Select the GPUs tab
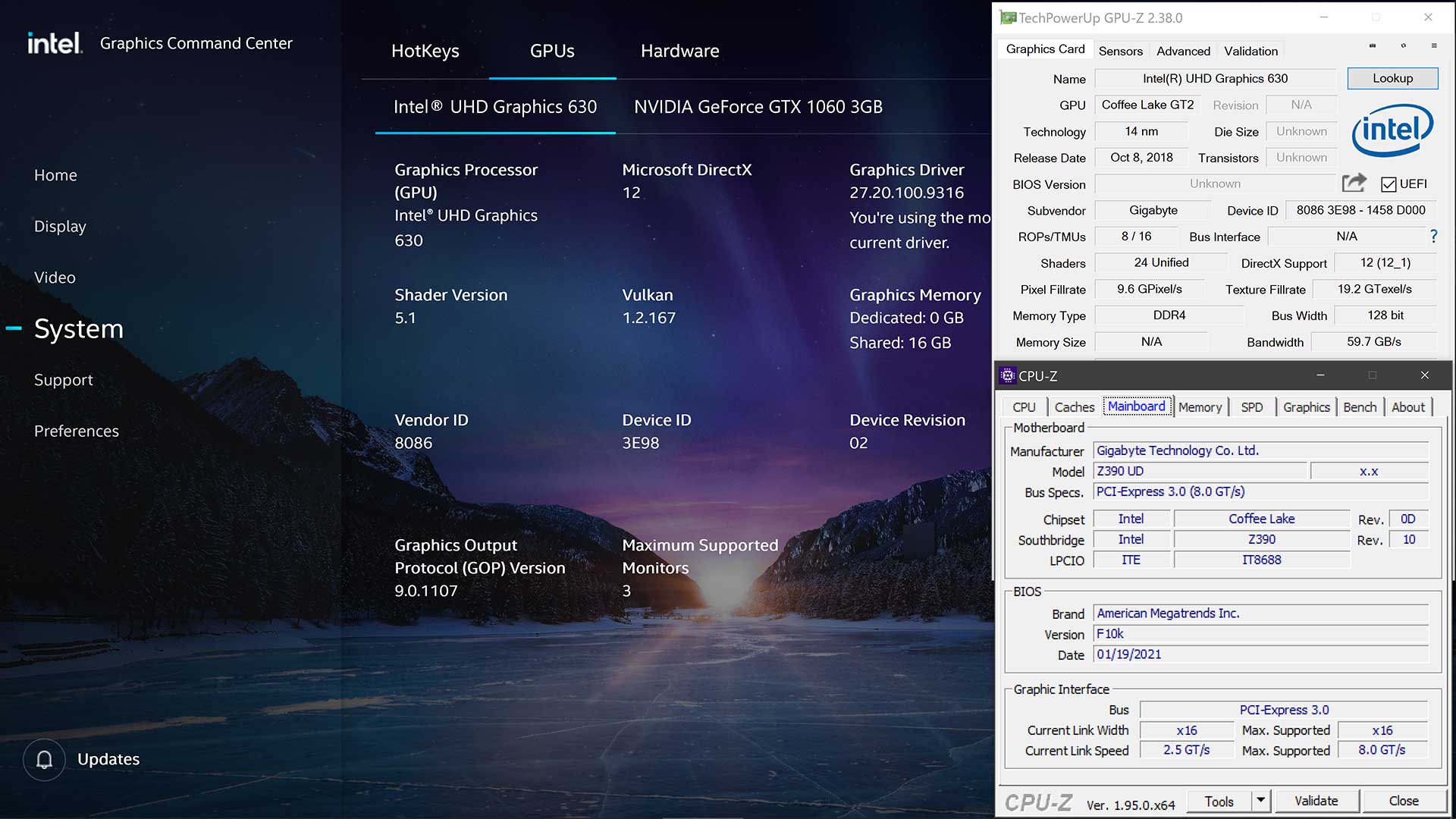1456x819 pixels. [x=552, y=51]
